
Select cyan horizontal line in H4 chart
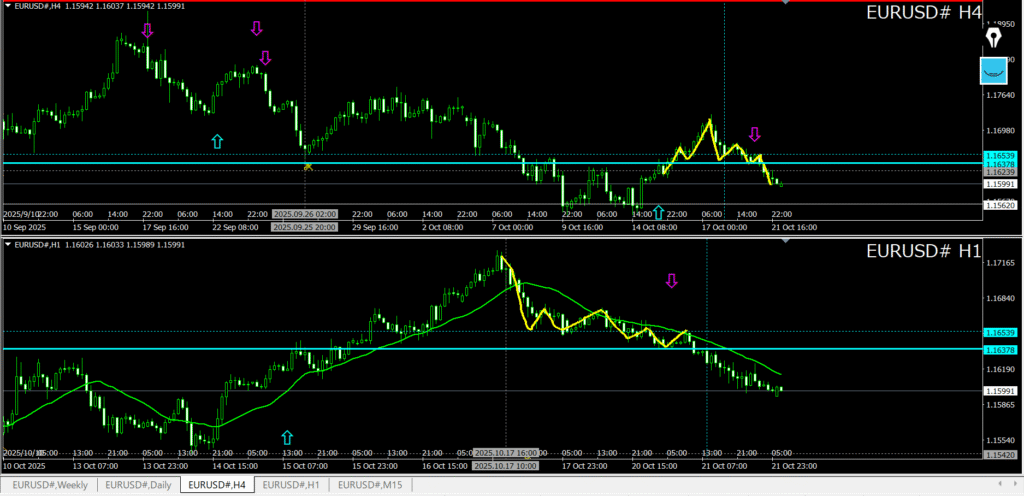(400, 163)
